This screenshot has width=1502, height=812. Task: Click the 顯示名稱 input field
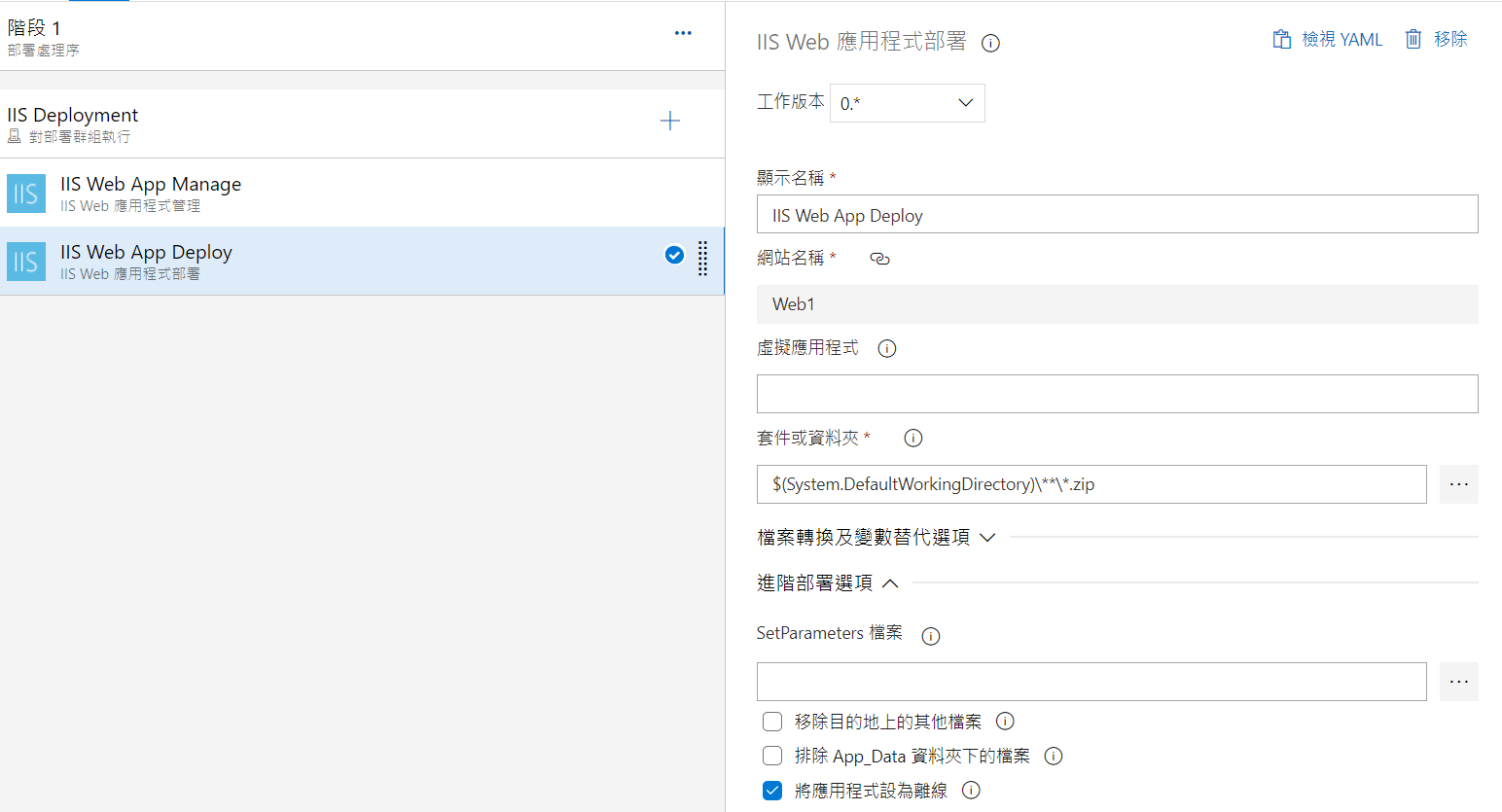(x=1117, y=215)
